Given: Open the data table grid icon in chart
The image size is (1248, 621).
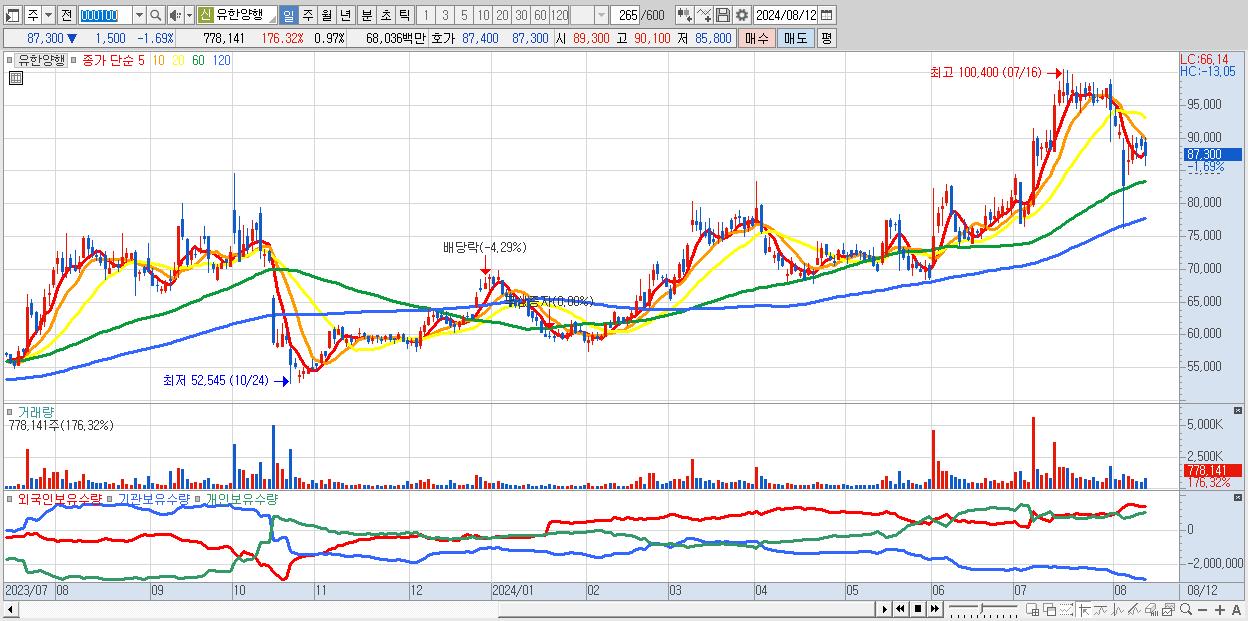Looking at the screenshot, I should [x=16, y=79].
